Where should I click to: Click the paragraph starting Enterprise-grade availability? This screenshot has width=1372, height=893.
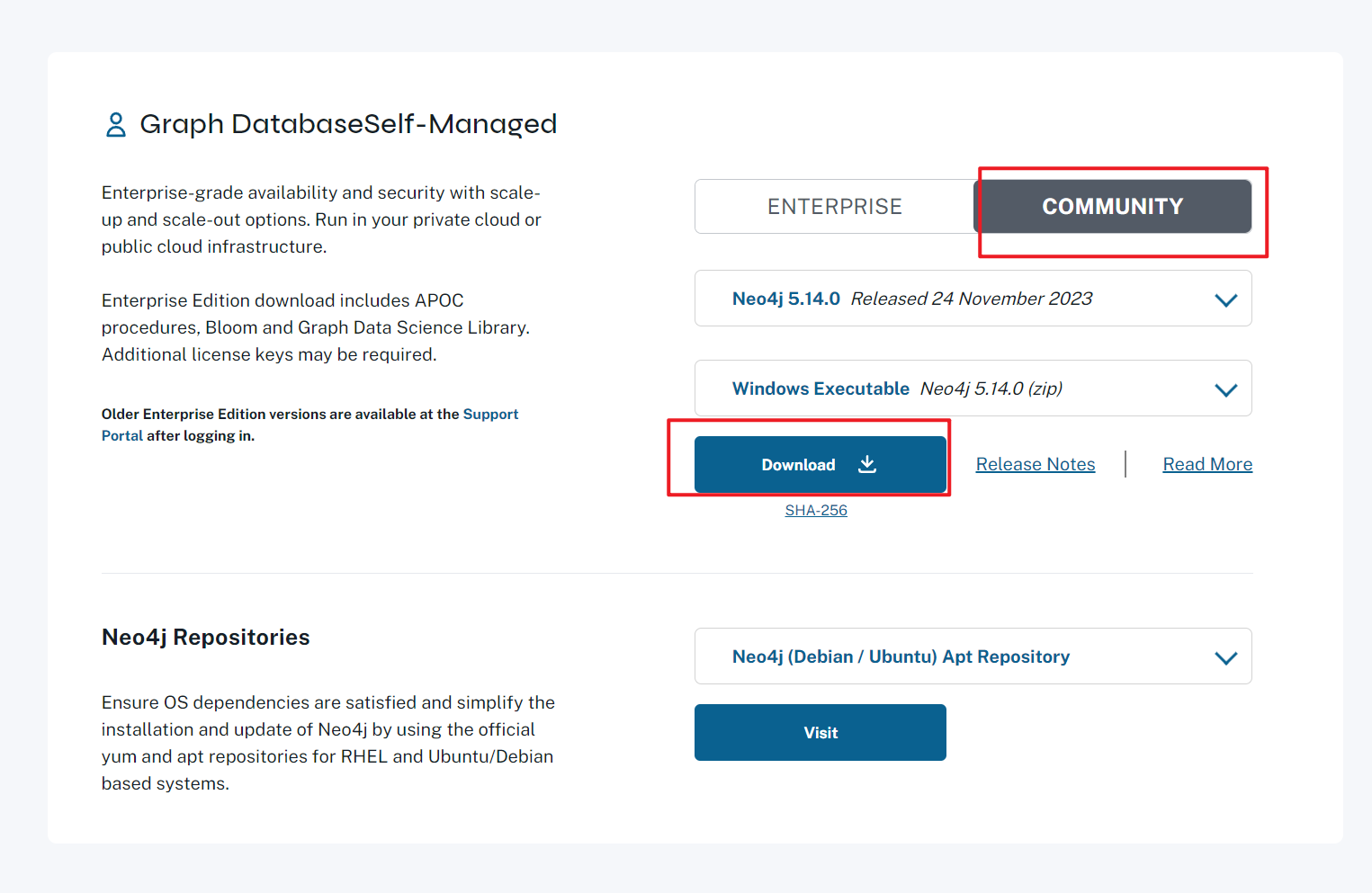tap(321, 219)
